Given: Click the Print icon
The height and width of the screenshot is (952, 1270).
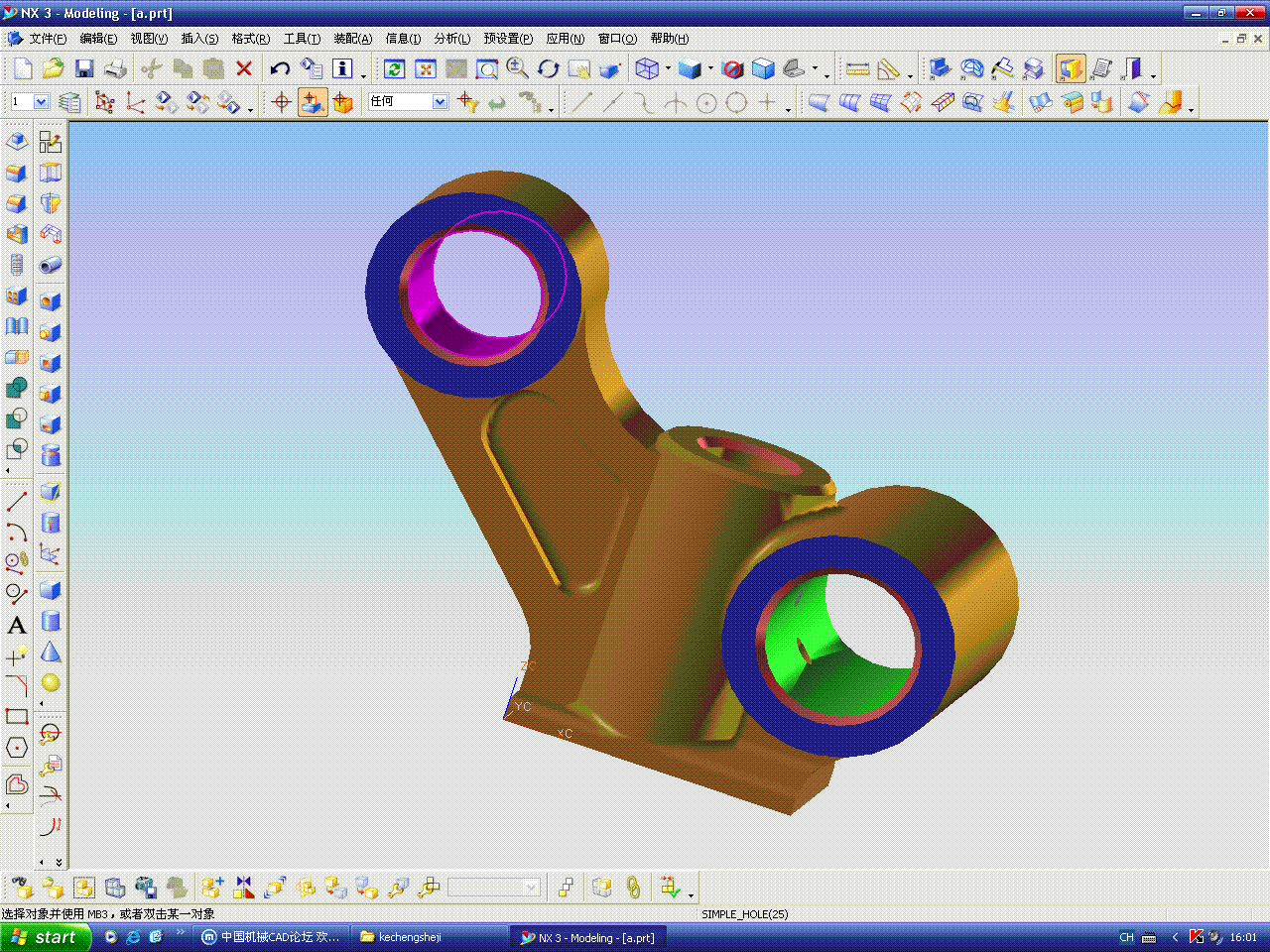Looking at the screenshot, I should coord(116,68).
